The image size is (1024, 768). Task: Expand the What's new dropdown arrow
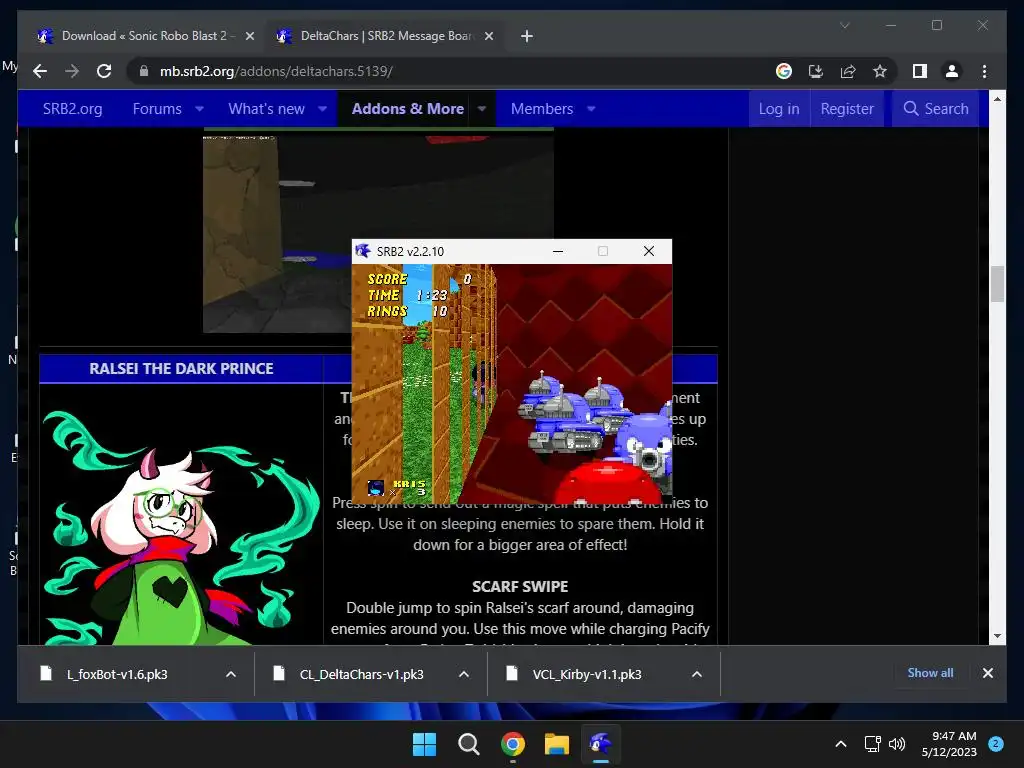tap(323, 108)
